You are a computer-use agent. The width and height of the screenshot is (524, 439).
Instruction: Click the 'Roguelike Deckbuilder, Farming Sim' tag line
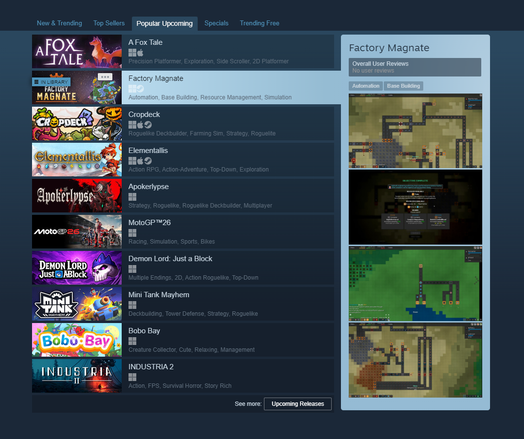(202, 134)
